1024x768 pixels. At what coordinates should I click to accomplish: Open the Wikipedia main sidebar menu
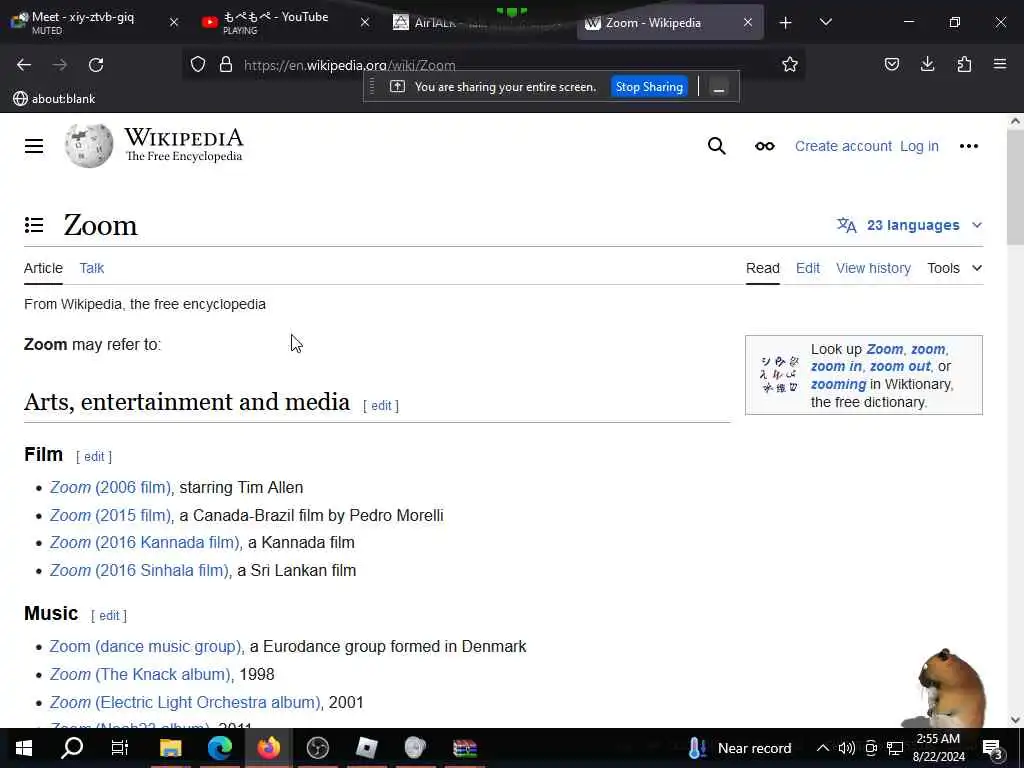[x=34, y=146]
